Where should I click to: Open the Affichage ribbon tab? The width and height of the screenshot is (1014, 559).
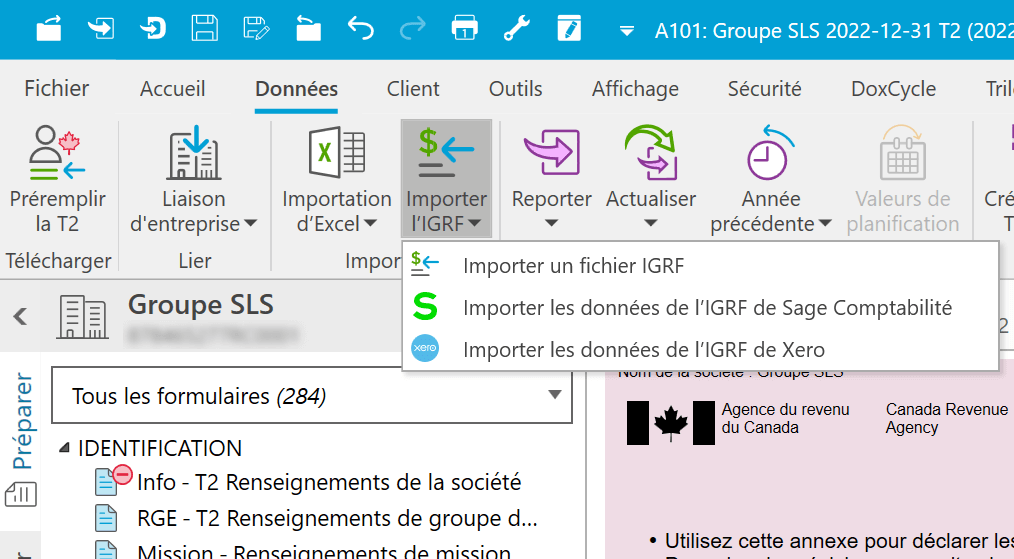[635, 89]
